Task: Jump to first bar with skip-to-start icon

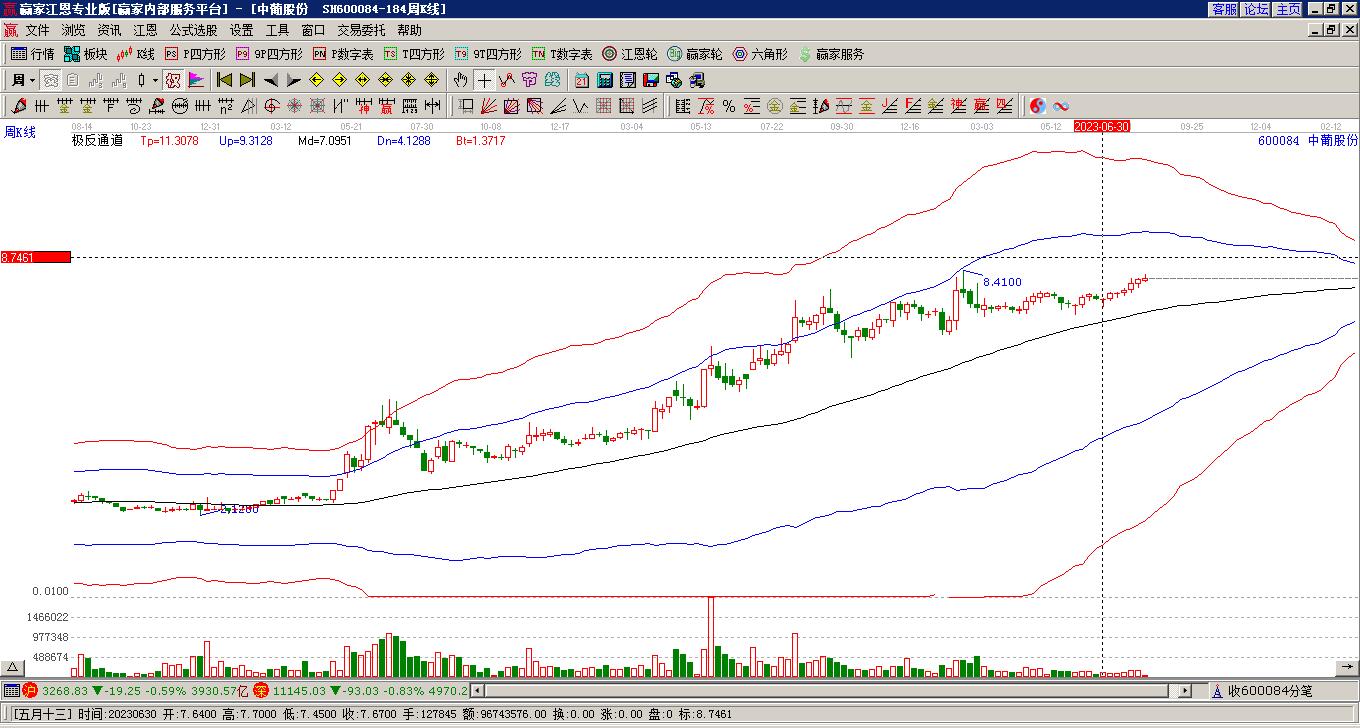Action: click(225, 80)
